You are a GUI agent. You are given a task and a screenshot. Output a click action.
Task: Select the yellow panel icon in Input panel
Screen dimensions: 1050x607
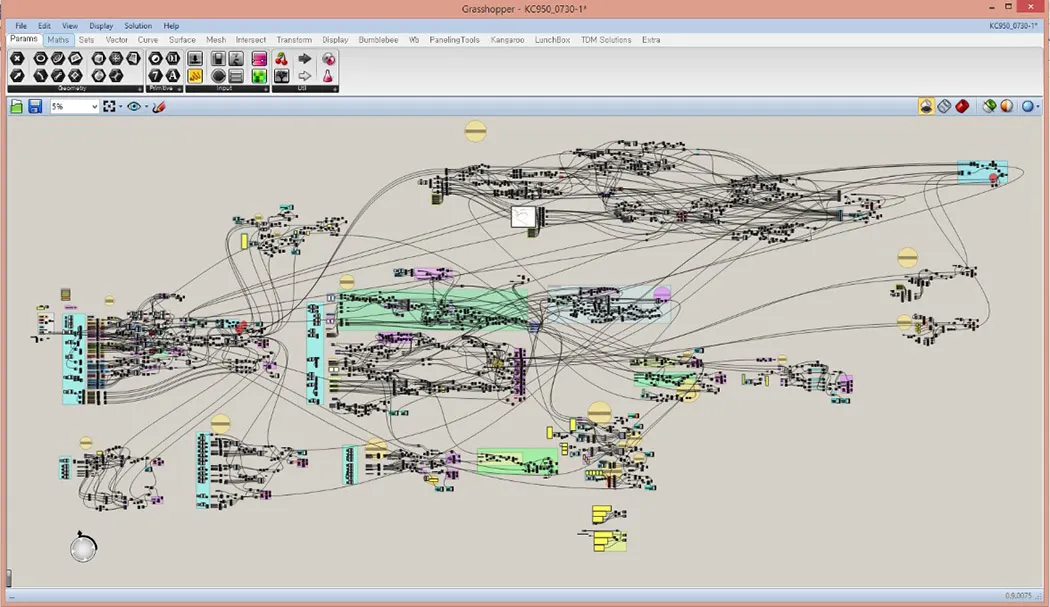[x=195, y=76]
